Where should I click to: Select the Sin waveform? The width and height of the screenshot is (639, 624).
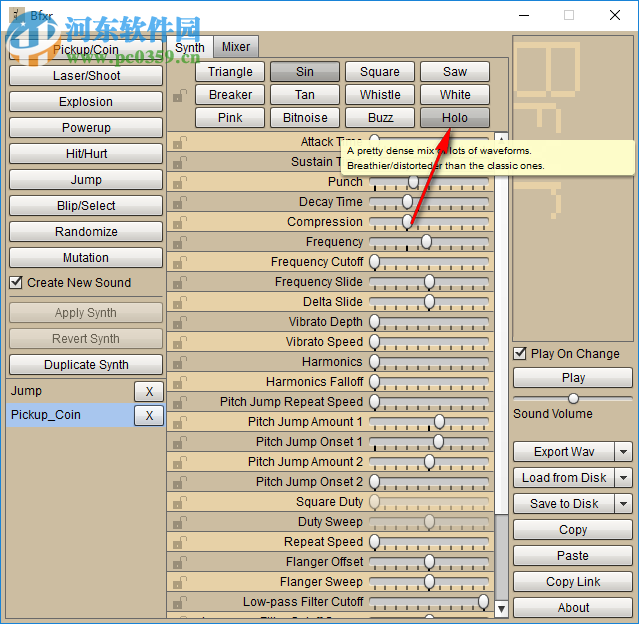click(305, 72)
